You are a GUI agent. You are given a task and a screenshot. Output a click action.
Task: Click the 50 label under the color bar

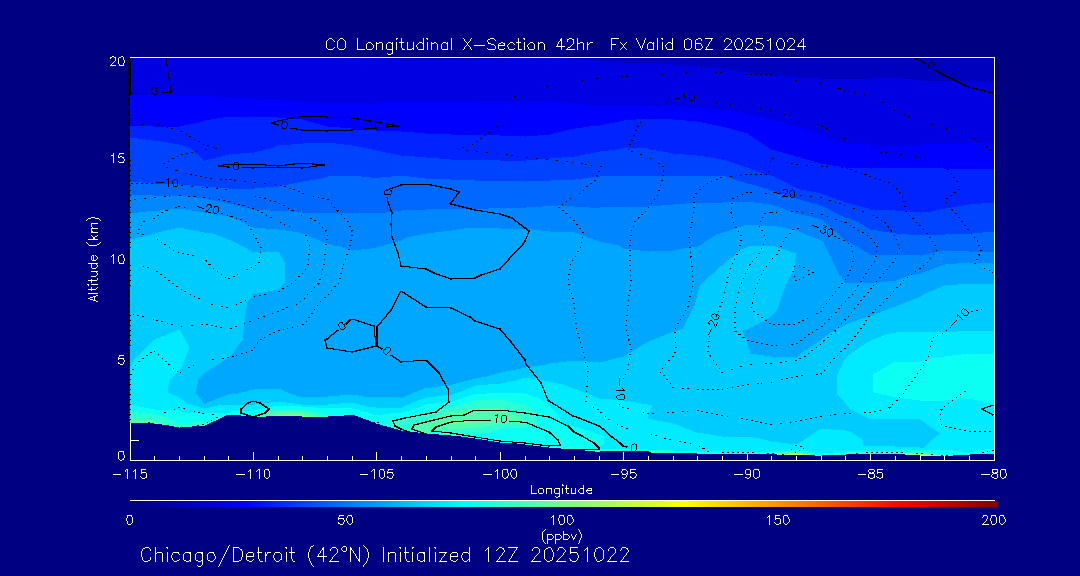345,520
